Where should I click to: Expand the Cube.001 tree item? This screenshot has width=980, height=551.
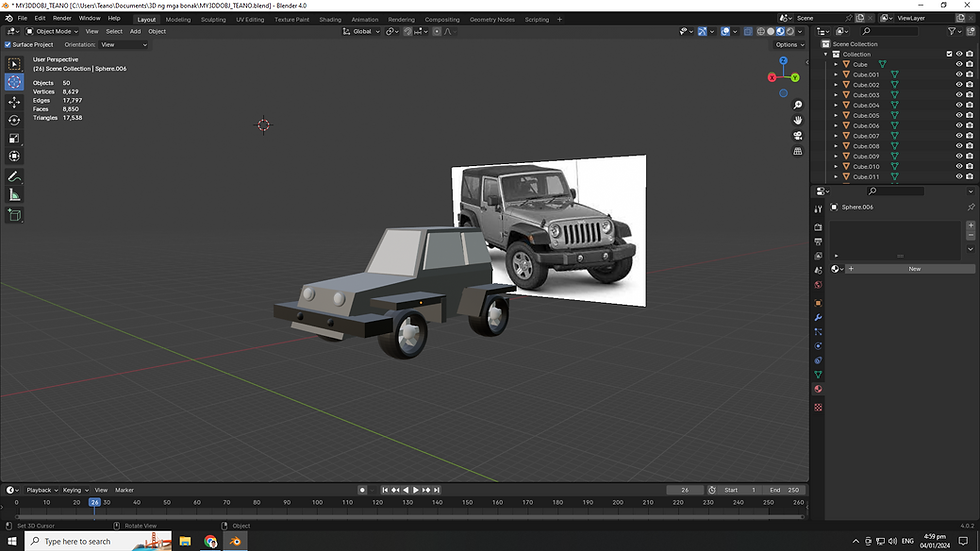click(x=836, y=74)
